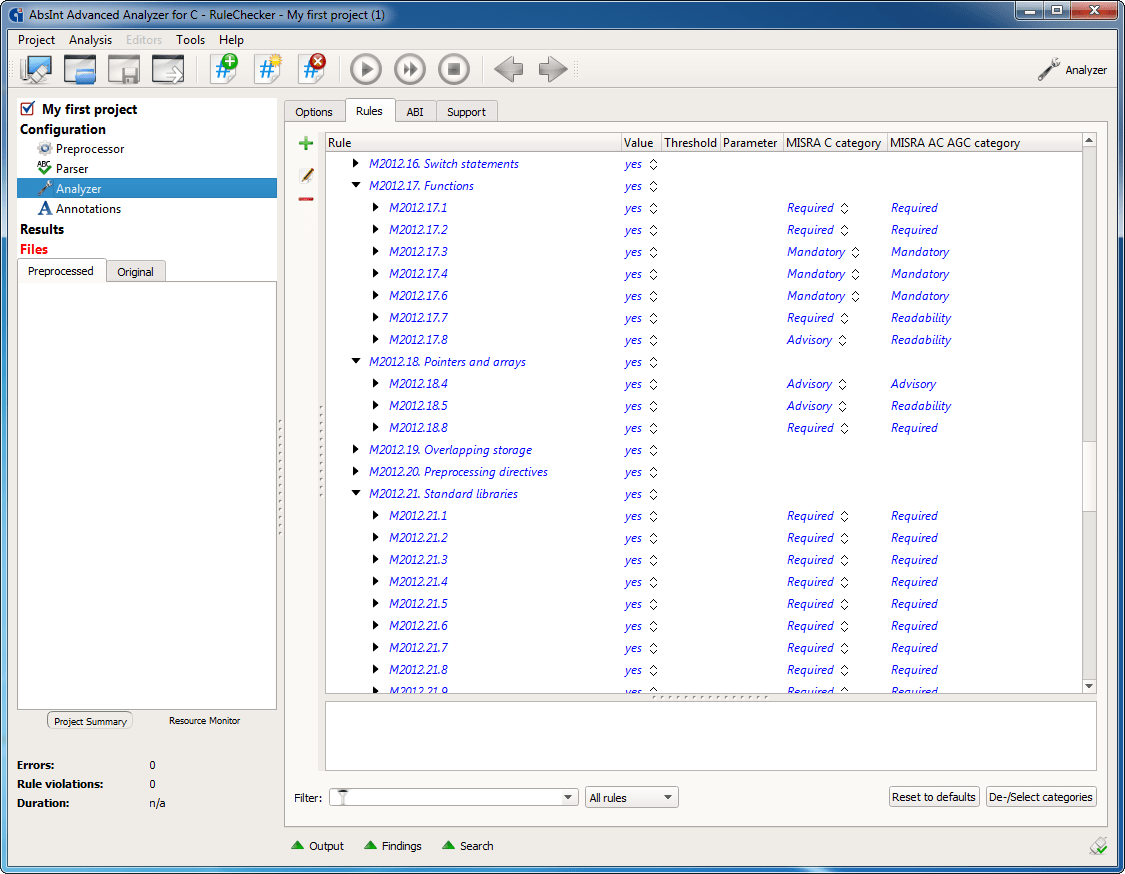This screenshot has height=874, width=1125.
Task: Click the filter funnel icon
Action: (343, 797)
